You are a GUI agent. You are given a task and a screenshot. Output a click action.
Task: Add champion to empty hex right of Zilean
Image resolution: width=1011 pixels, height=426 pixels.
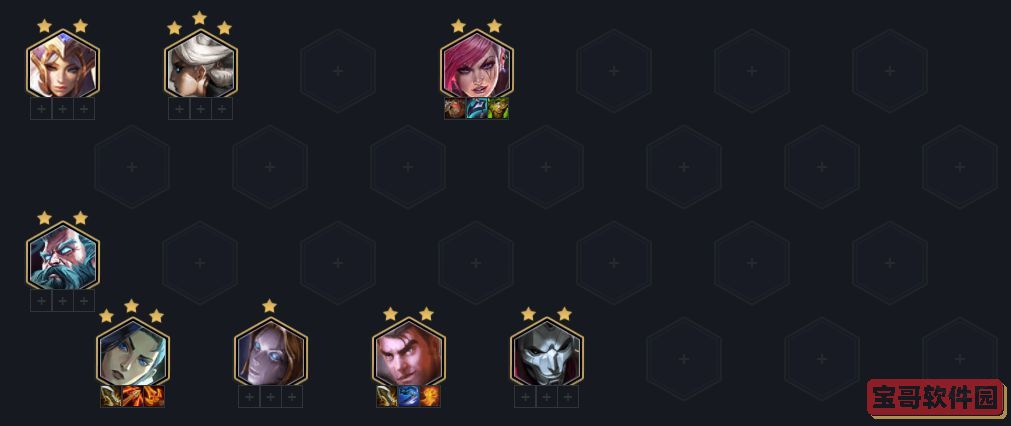(x=200, y=263)
